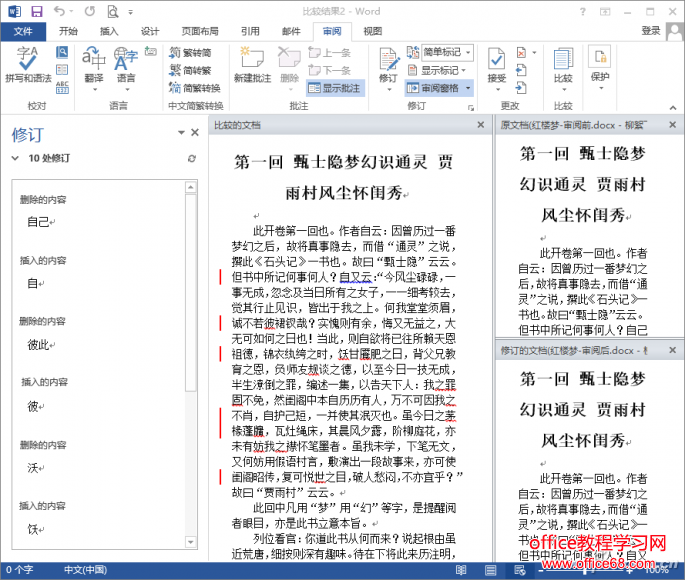Click the New Comment icon
This screenshot has width=685, height=580.
point(251,63)
